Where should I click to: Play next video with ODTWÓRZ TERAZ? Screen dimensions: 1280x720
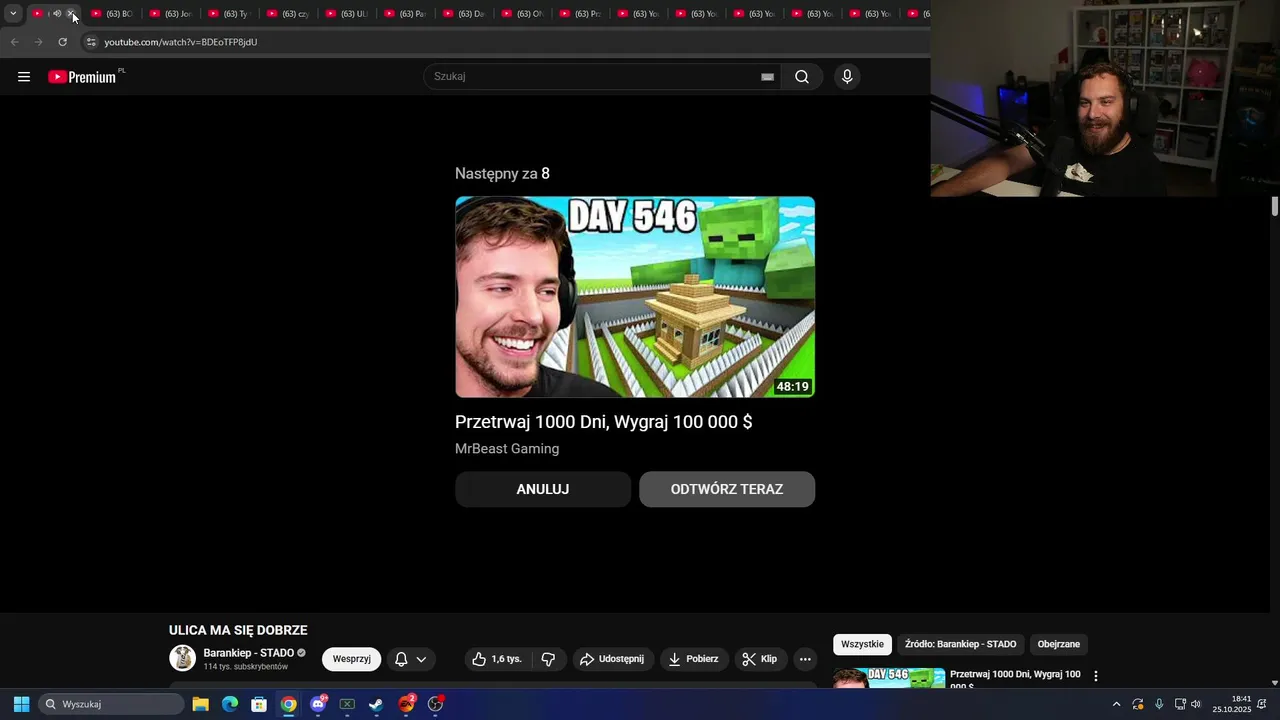[x=727, y=489]
